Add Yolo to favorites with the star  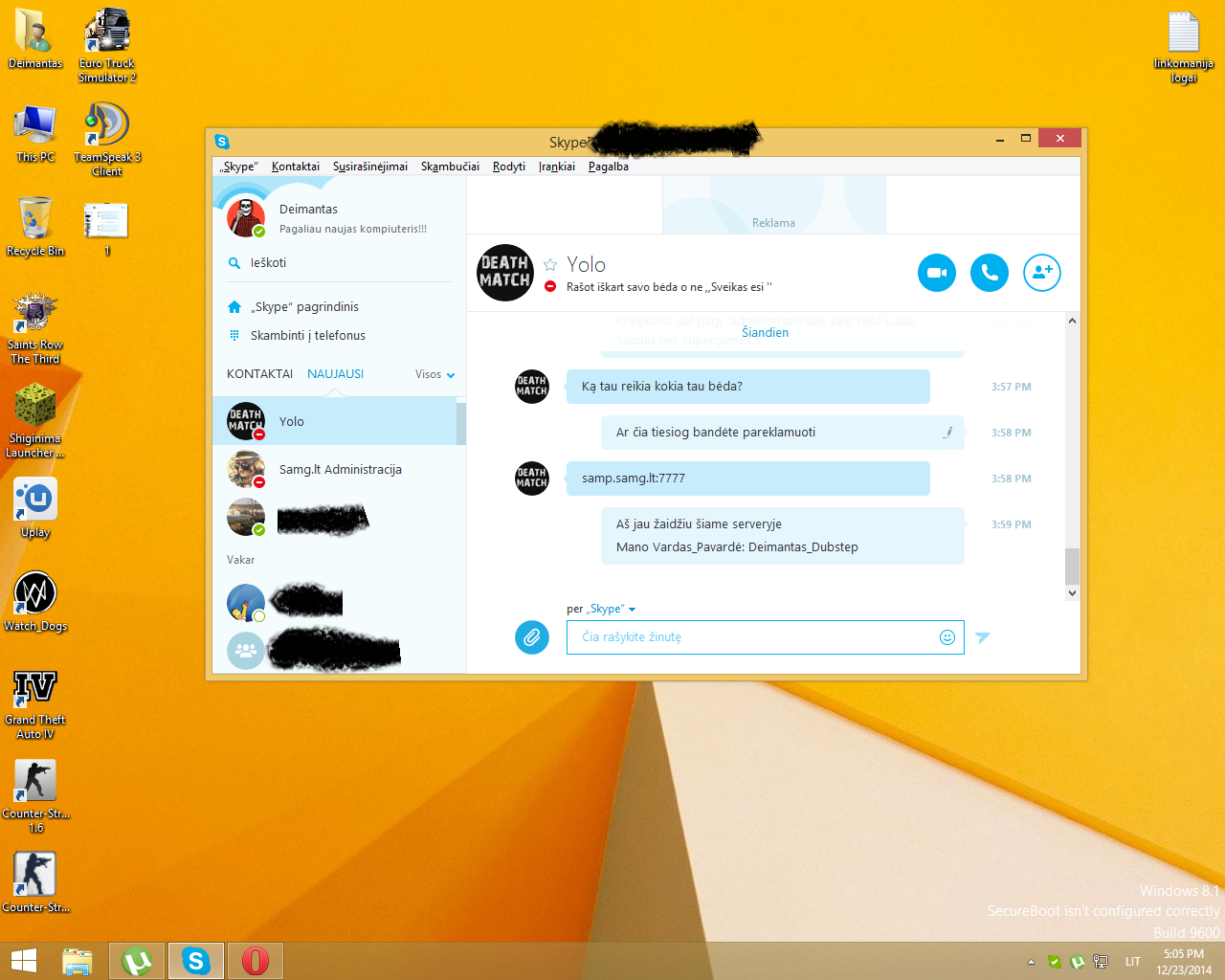550,265
